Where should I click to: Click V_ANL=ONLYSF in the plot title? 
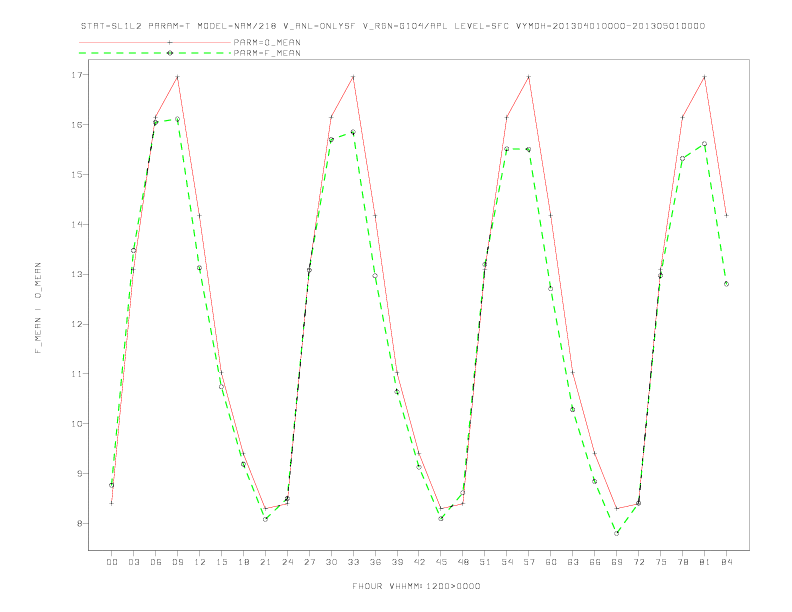tap(320, 26)
